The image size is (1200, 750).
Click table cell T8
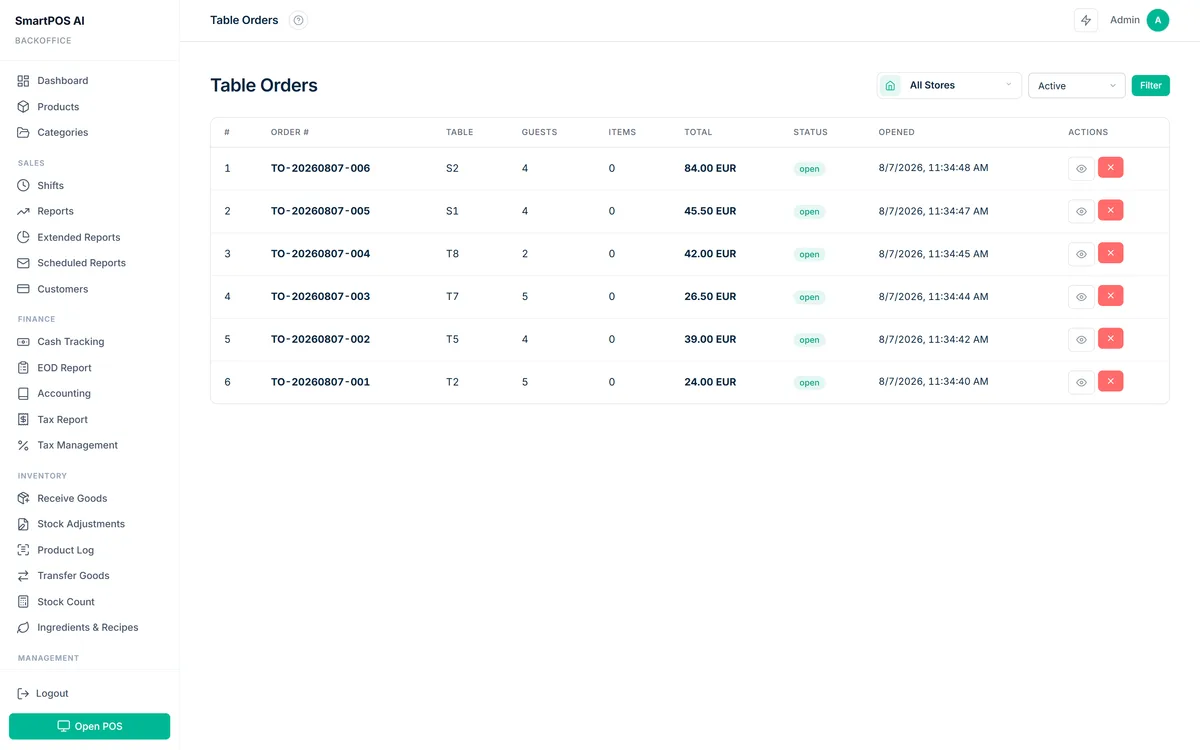pyautogui.click(x=452, y=254)
